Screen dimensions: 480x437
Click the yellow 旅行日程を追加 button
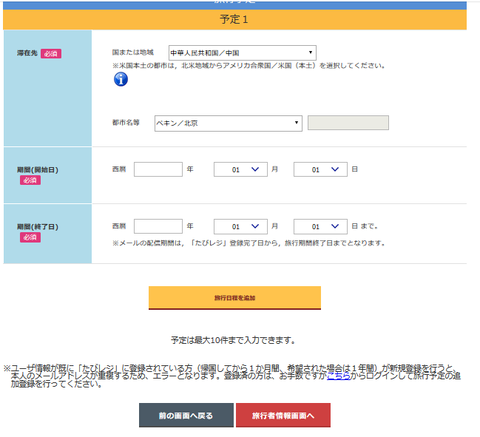tap(235, 298)
